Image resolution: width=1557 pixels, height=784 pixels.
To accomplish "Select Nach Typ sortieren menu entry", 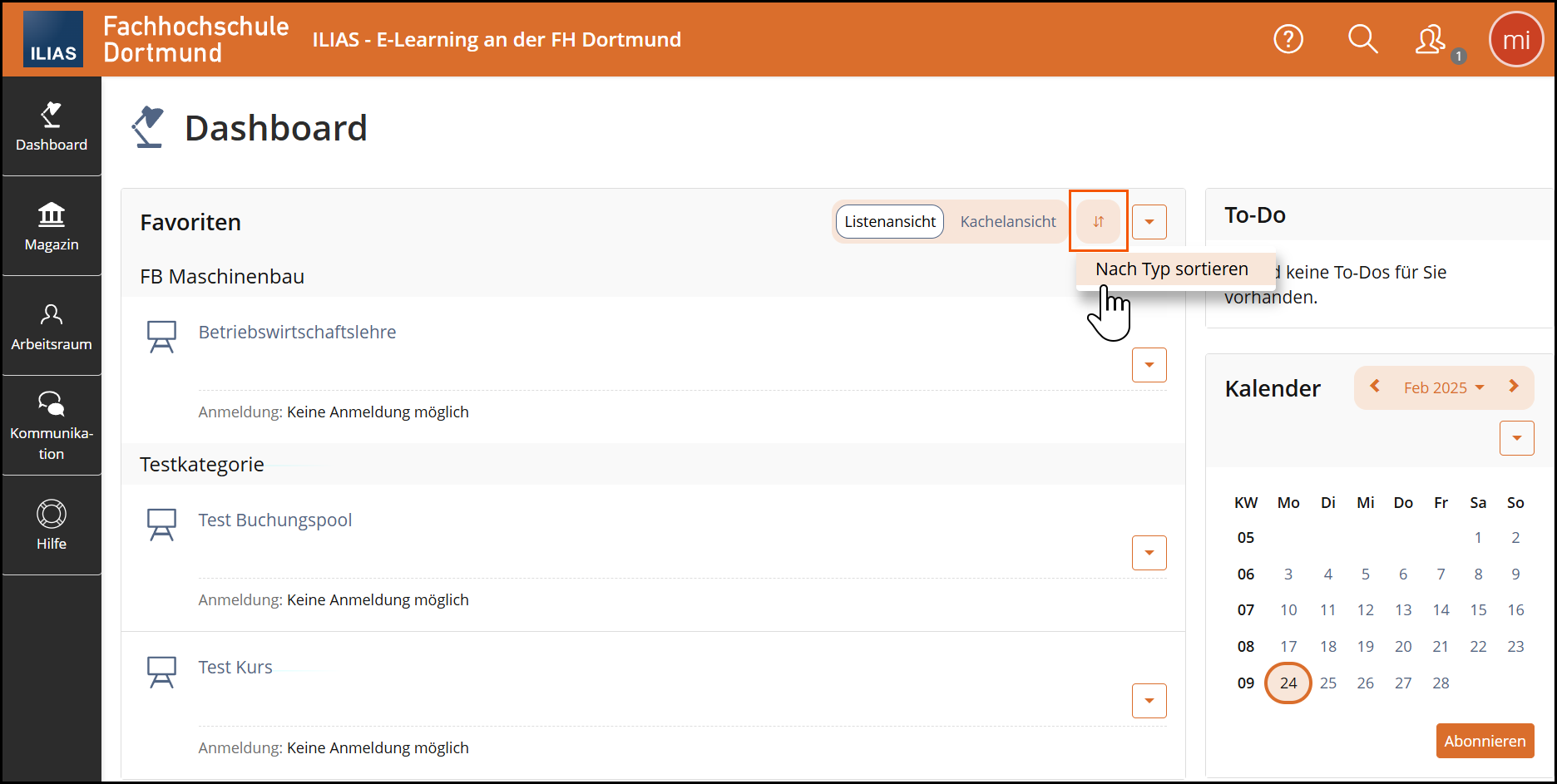I will (x=1171, y=269).
